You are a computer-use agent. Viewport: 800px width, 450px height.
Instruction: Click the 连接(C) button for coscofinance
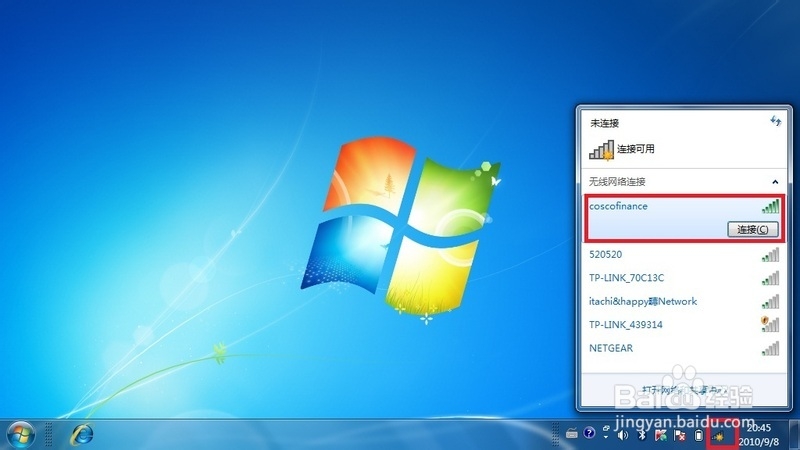tap(753, 229)
